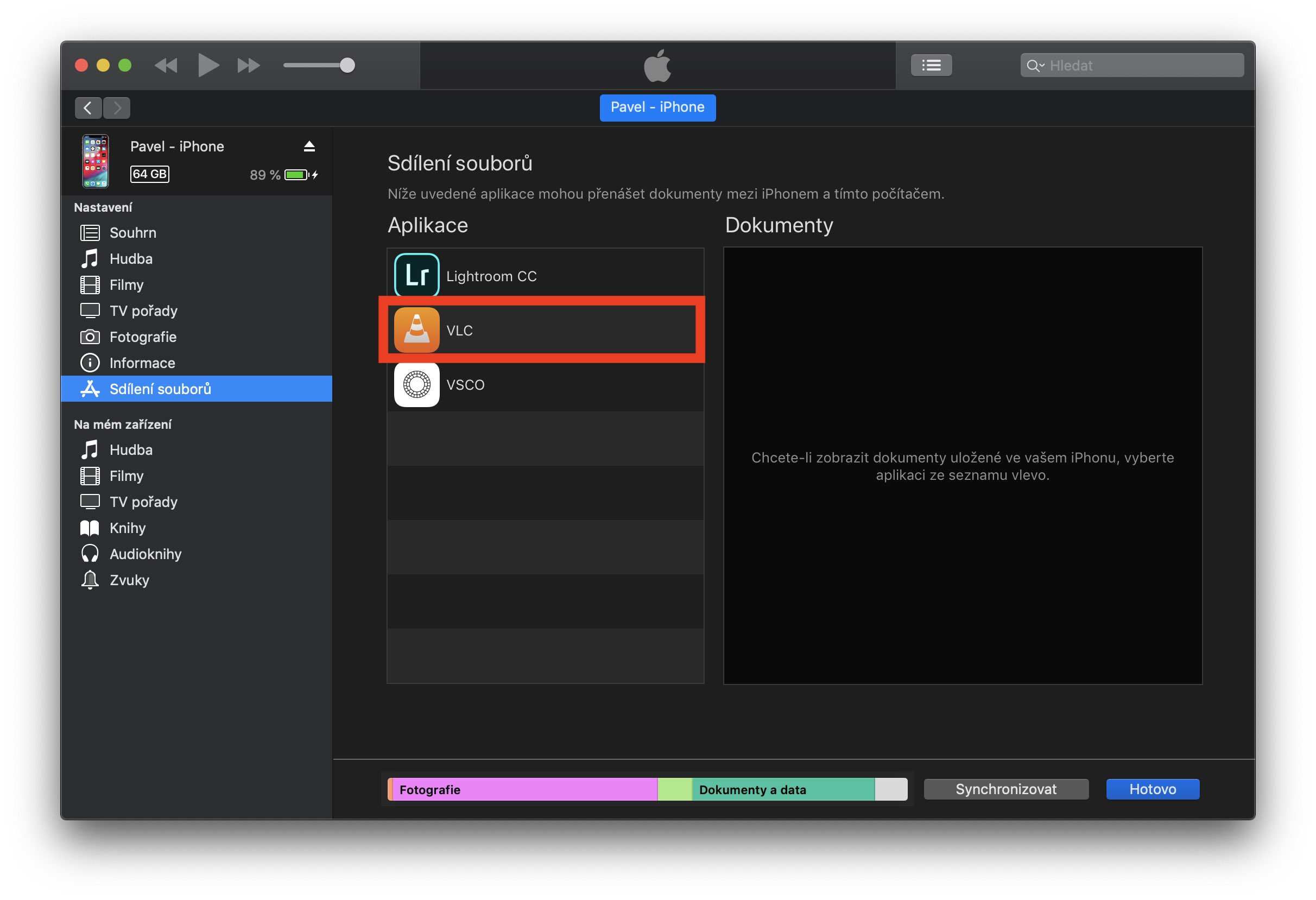Click the fast-forward playback button
This screenshot has height=900, width=1316.
click(x=248, y=66)
